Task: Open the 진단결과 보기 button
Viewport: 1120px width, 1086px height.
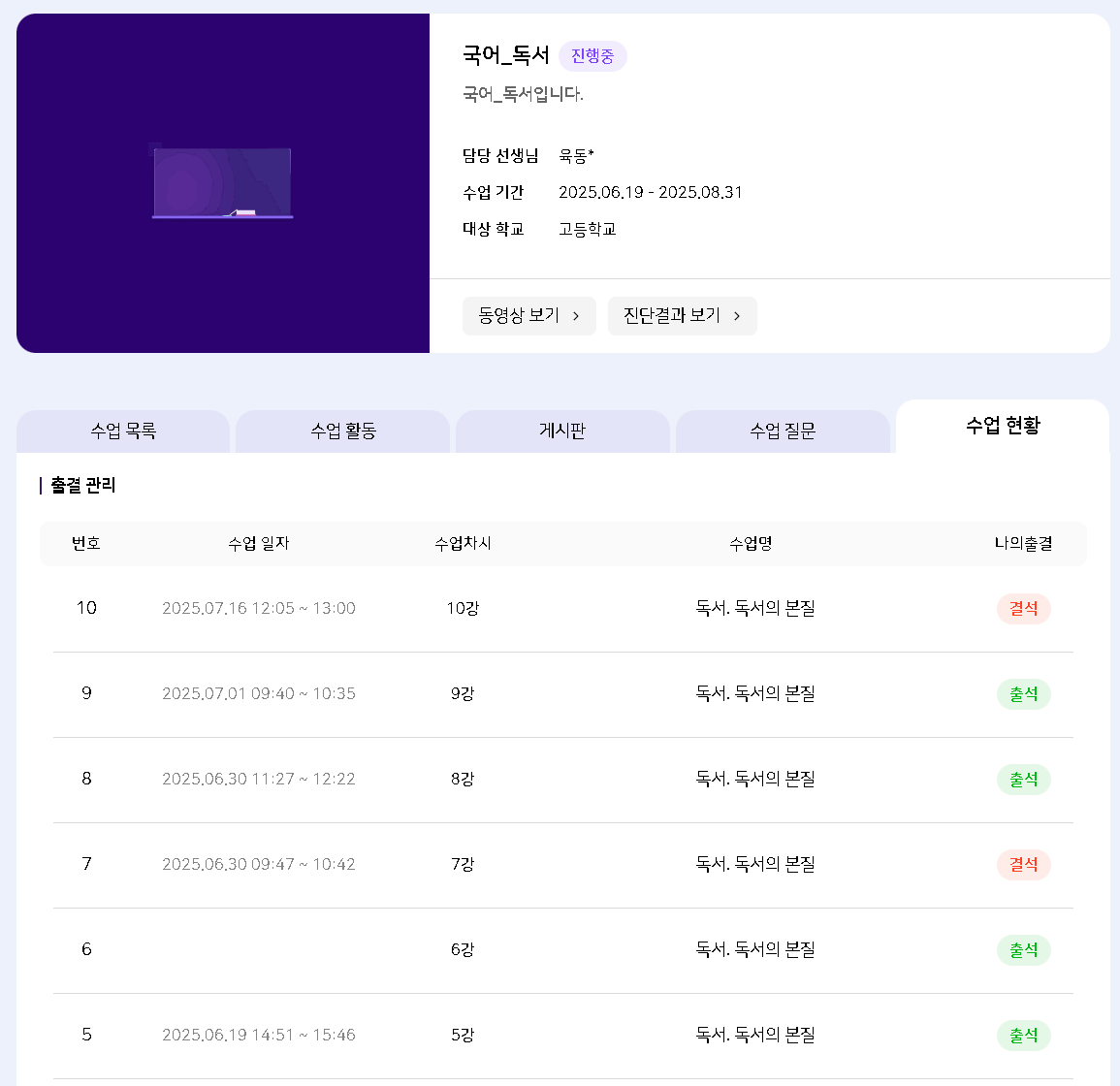Action: pos(682,316)
